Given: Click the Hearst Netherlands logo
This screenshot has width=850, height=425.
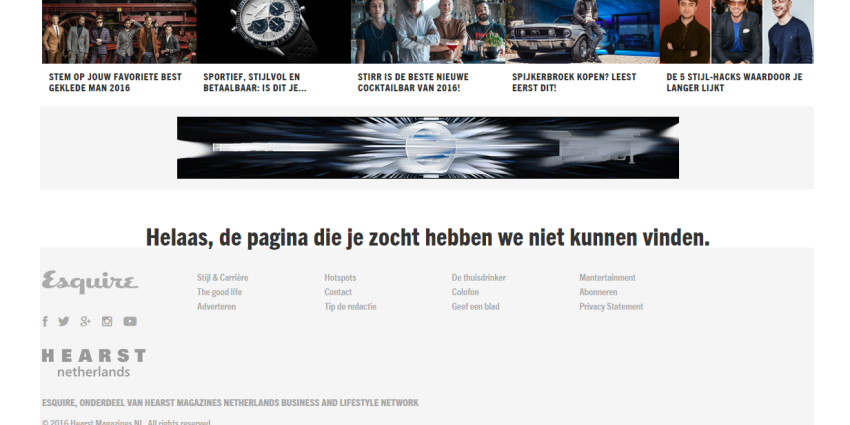Looking at the screenshot, I should pos(94,363).
